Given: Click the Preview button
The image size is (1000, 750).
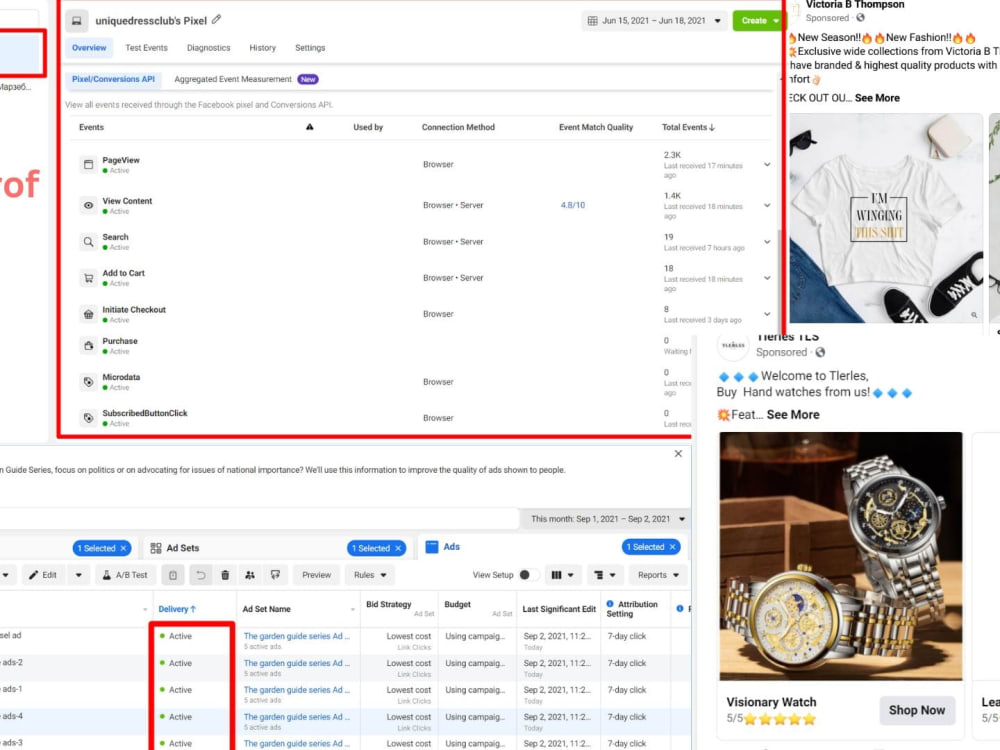Looking at the screenshot, I should coord(316,575).
